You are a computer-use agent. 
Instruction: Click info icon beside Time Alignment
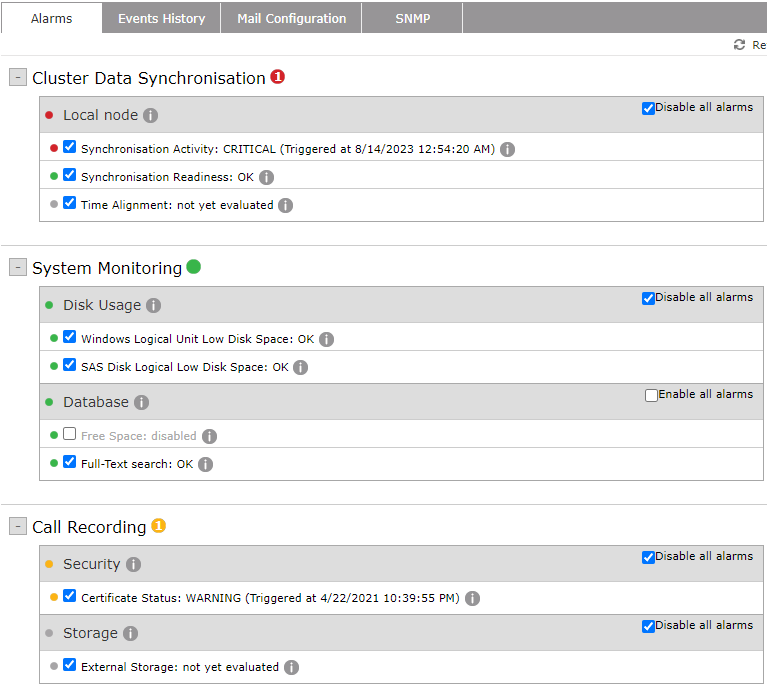point(285,205)
